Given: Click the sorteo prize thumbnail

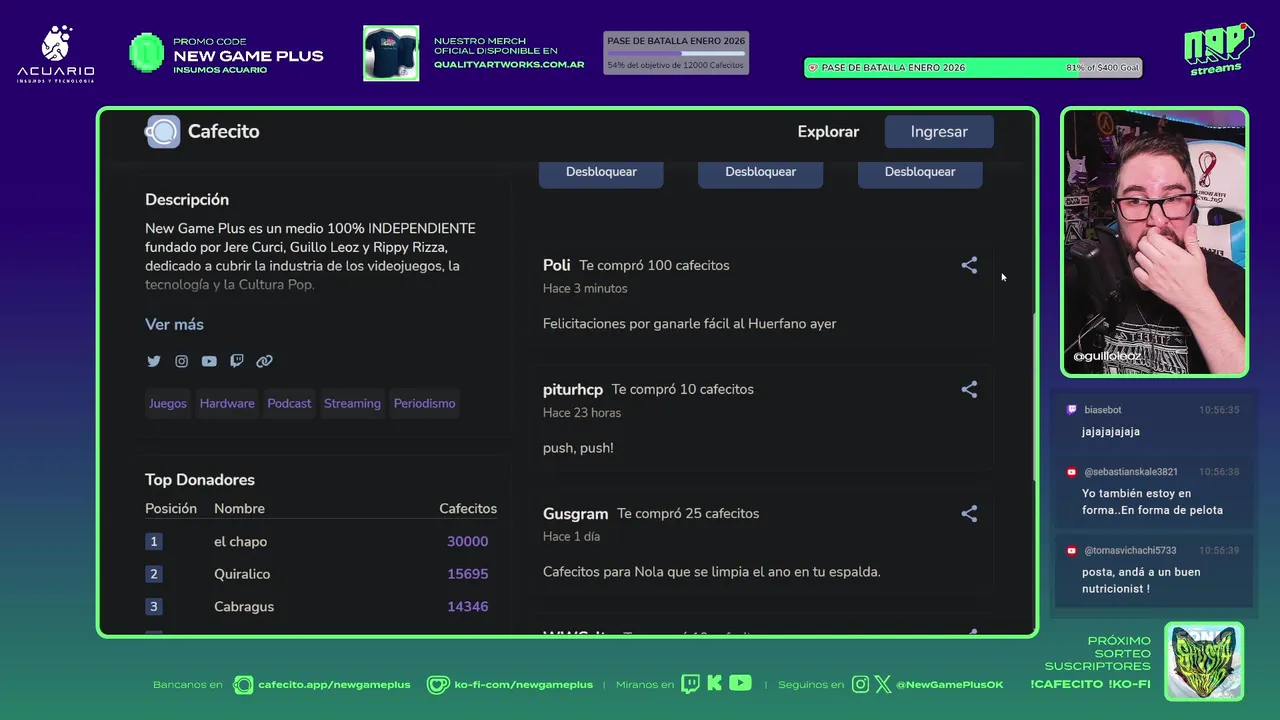Looking at the screenshot, I should click(1204, 661).
